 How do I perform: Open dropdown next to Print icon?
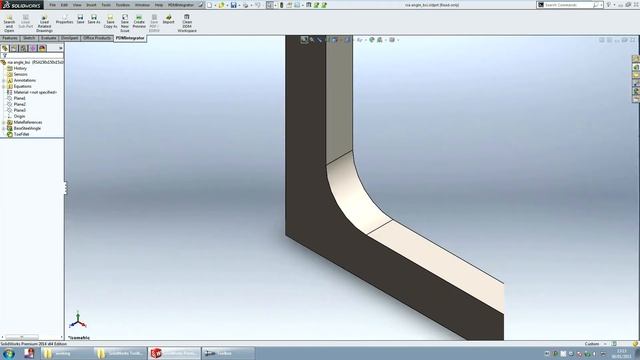(x=251, y=5)
